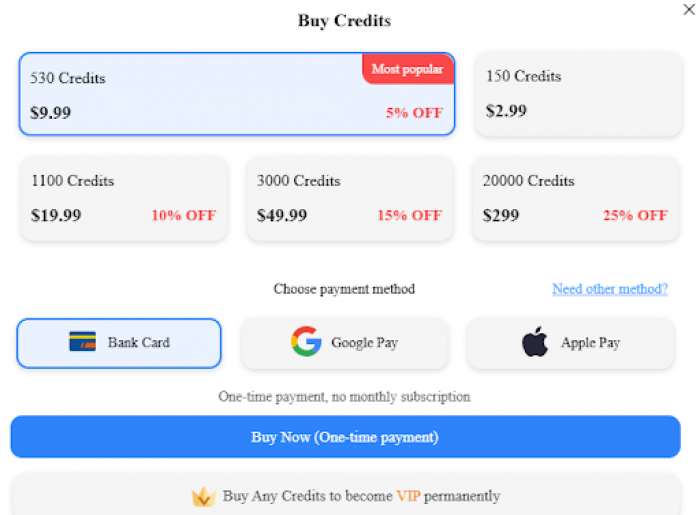Open the Need other method link
Viewport: 700px width, 515px height.
[x=610, y=289]
